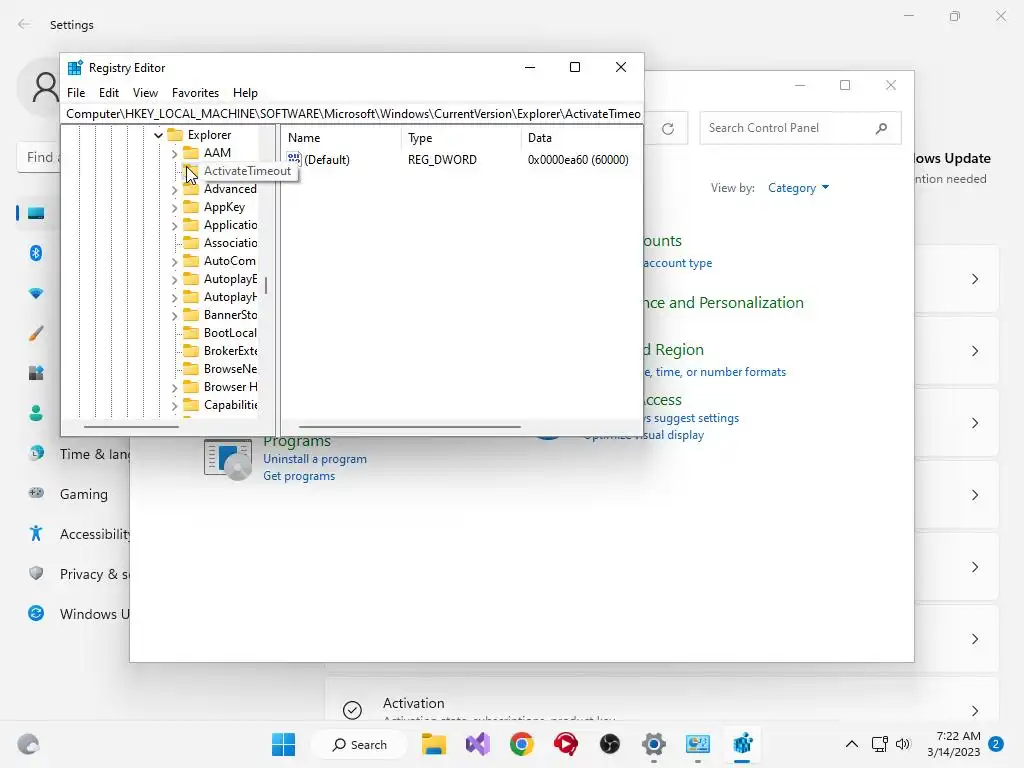
Task: Open File Explorer from taskbar
Action: click(x=434, y=744)
